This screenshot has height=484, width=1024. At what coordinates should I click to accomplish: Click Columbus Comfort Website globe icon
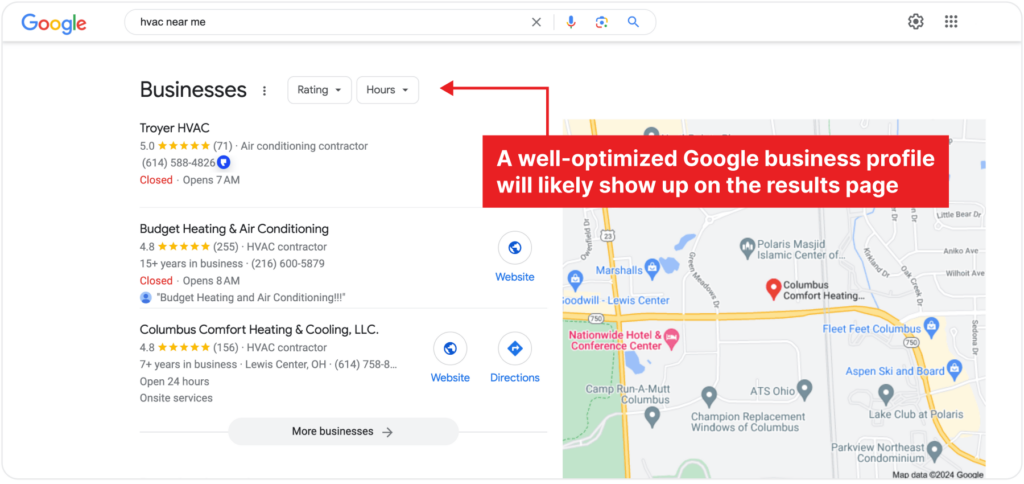point(450,348)
